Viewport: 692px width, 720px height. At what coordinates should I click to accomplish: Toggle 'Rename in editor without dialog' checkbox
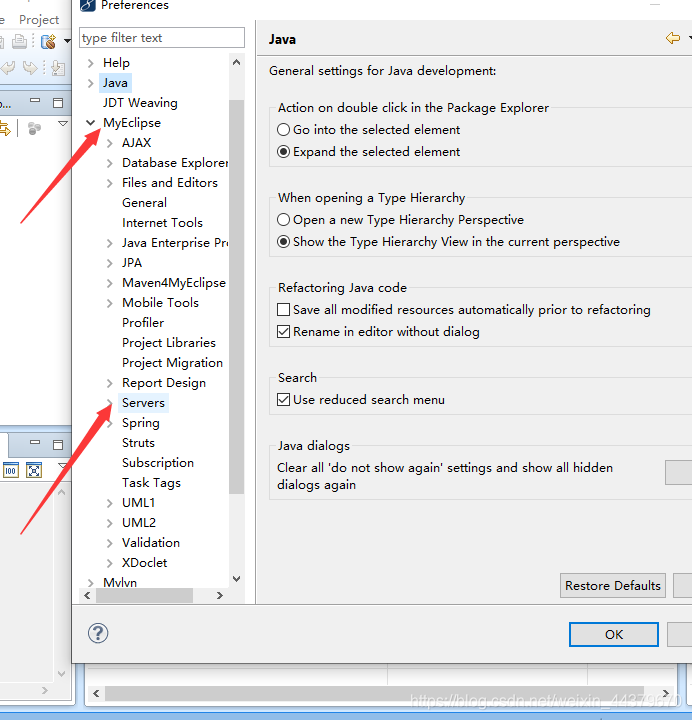(x=283, y=332)
